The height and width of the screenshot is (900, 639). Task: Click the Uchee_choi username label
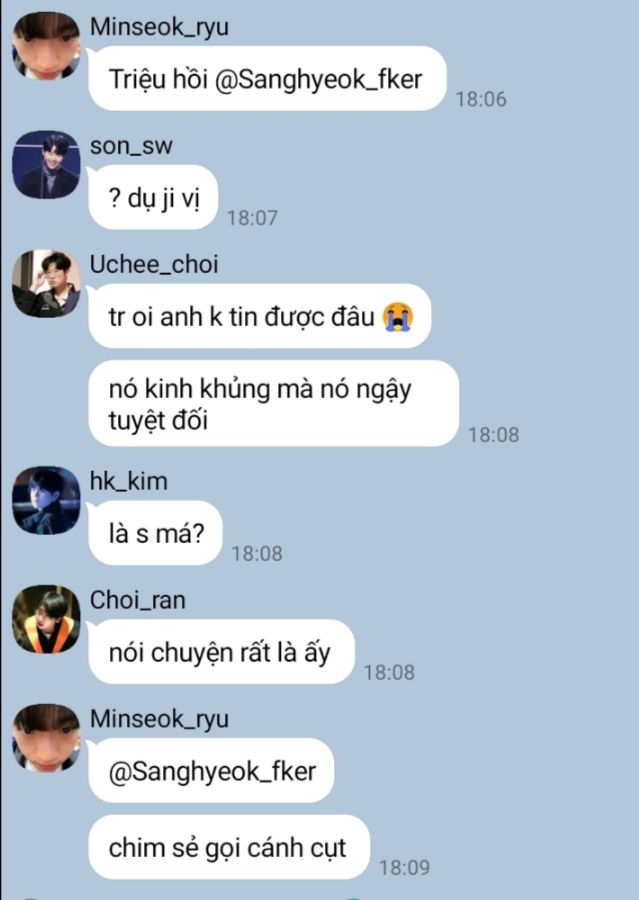pyautogui.click(x=154, y=265)
